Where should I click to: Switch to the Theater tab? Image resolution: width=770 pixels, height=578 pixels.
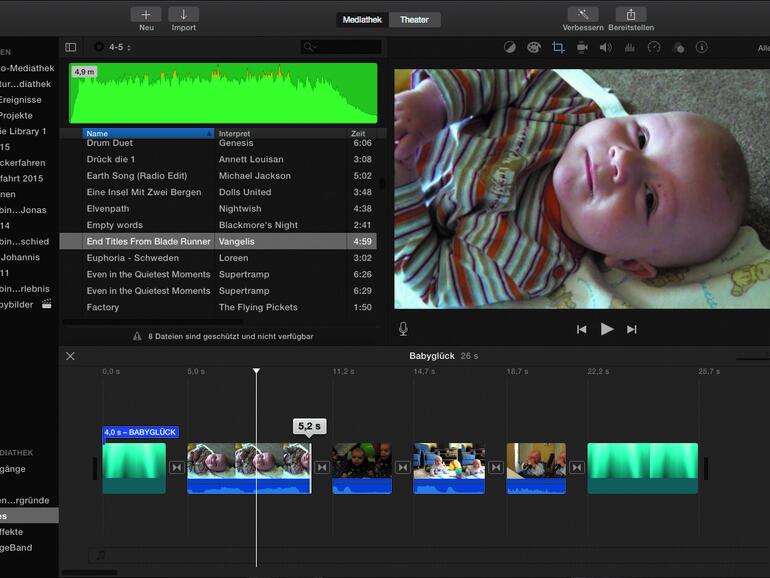point(414,20)
